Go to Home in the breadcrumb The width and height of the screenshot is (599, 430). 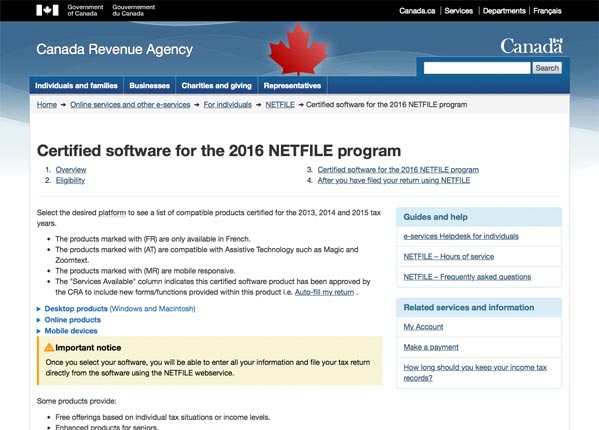point(47,105)
